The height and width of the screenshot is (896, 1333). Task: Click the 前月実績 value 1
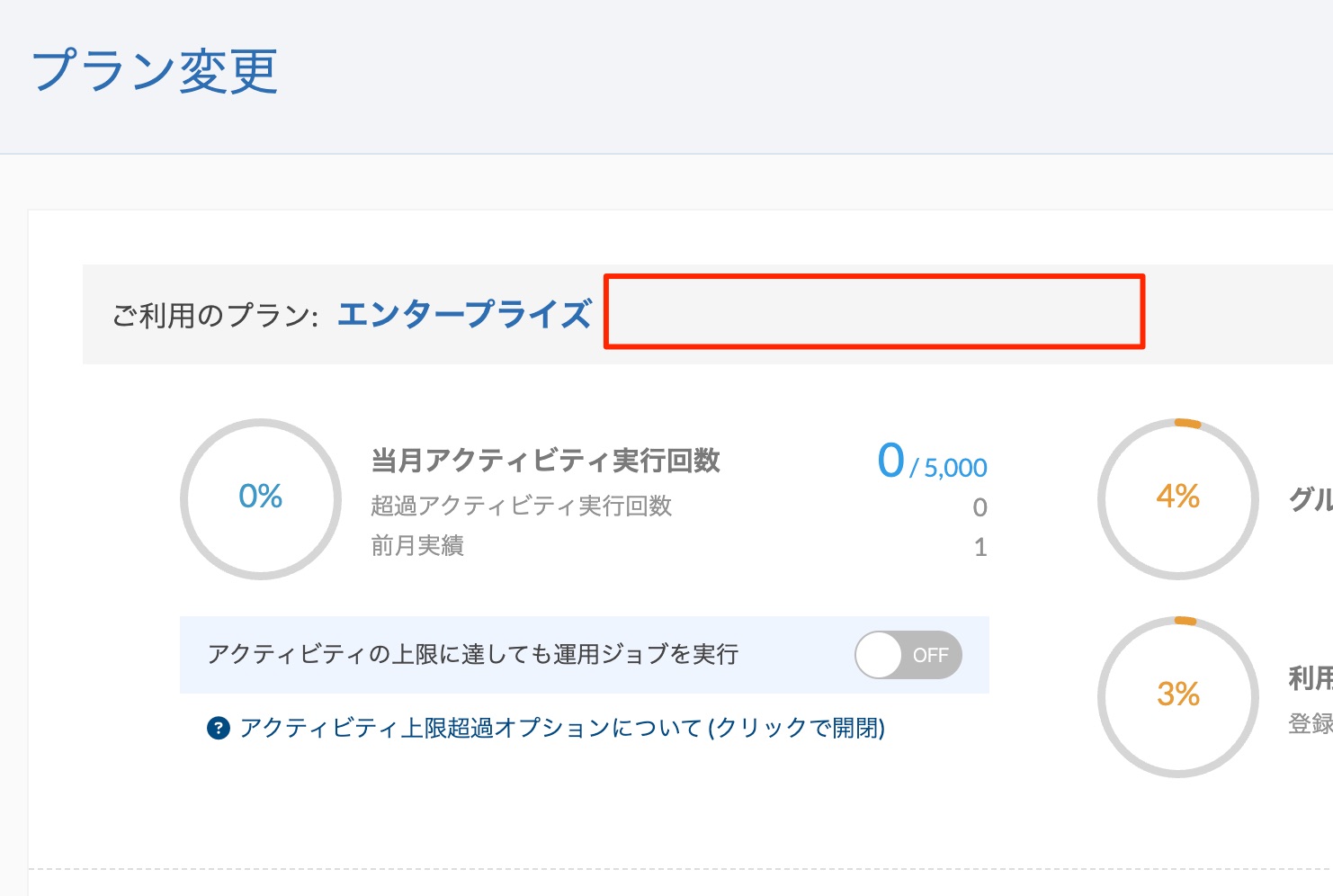[980, 547]
